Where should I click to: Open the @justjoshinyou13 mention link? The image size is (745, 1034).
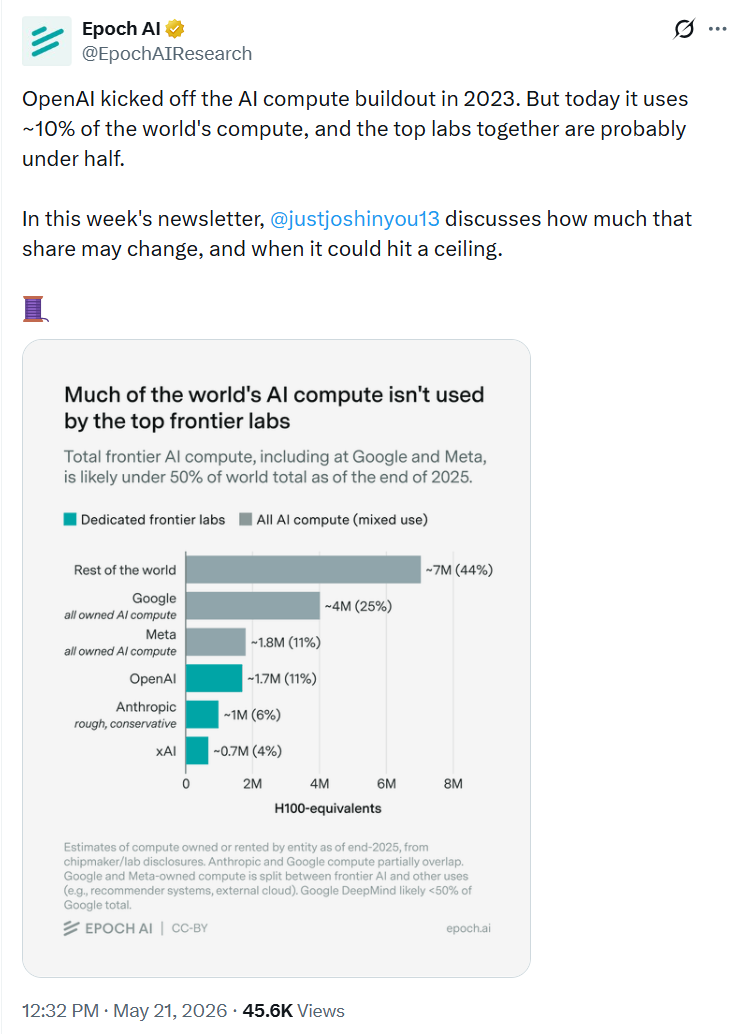point(355,218)
